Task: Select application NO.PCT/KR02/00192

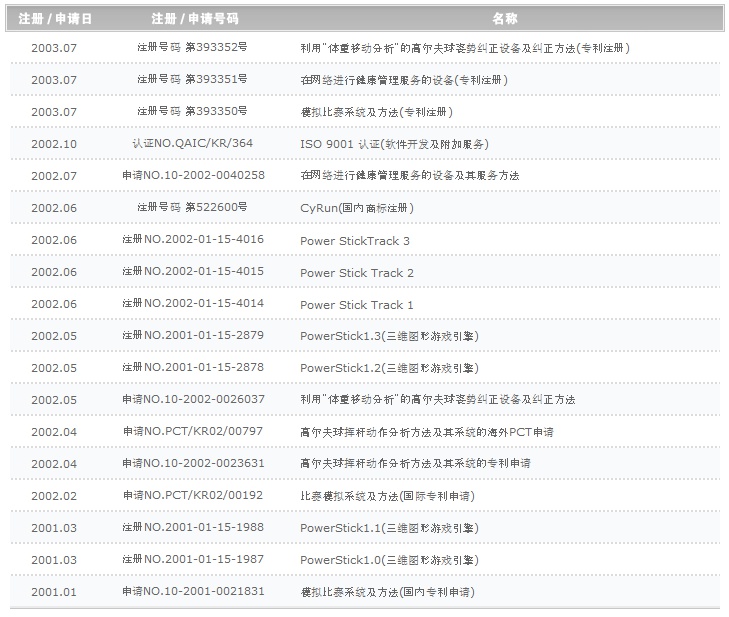Action: [193, 495]
